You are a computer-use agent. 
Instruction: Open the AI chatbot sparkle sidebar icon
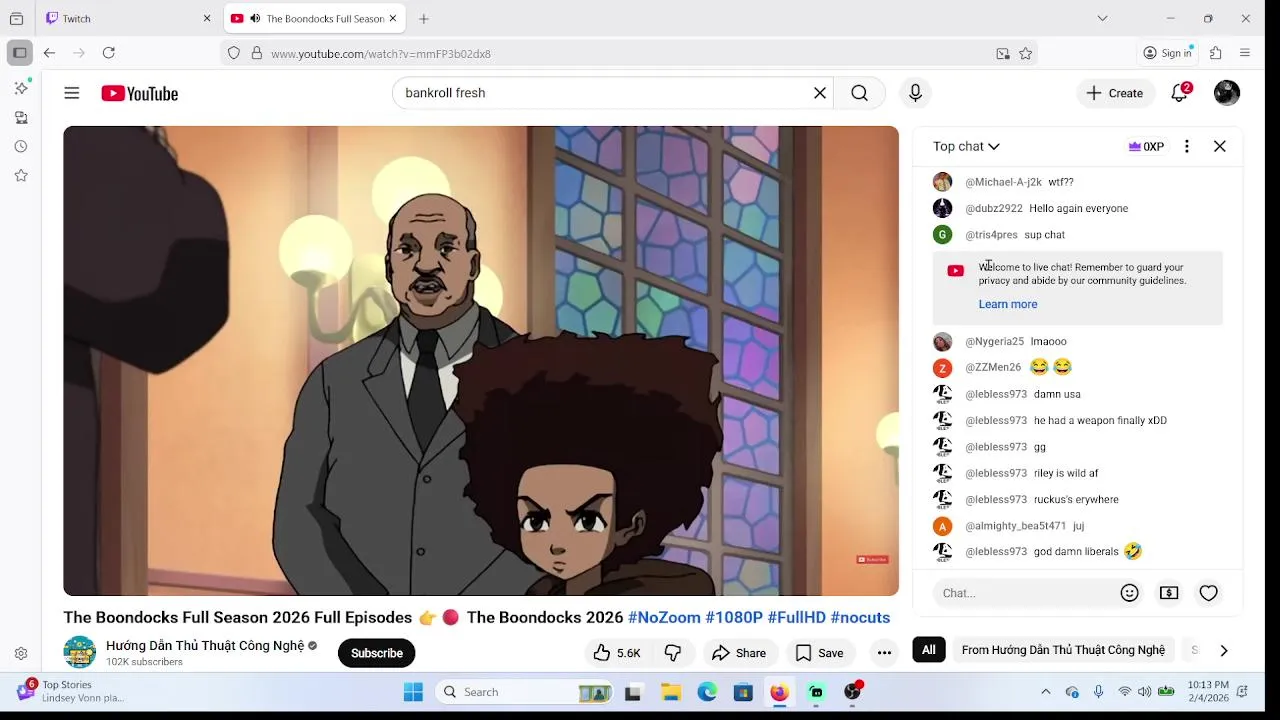(x=21, y=88)
